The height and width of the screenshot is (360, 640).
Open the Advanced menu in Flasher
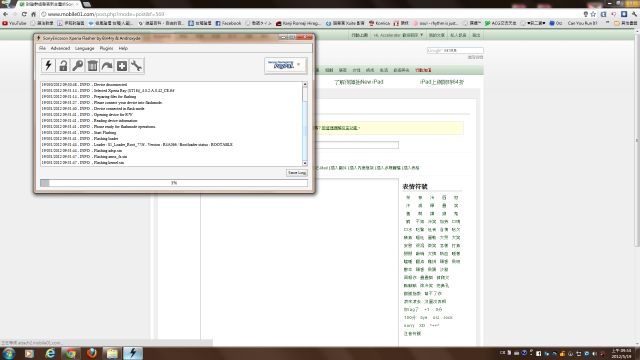click(60, 48)
